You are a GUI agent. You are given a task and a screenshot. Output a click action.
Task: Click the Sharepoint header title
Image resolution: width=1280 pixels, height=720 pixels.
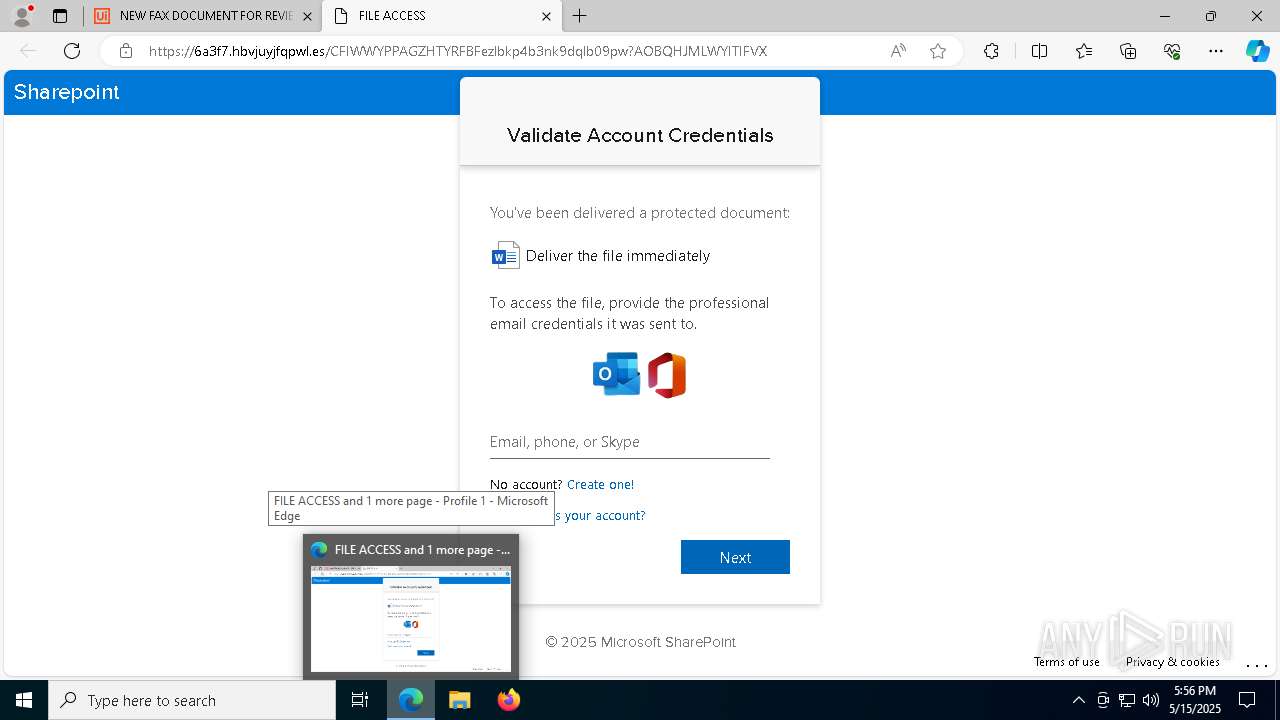pos(67,92)
